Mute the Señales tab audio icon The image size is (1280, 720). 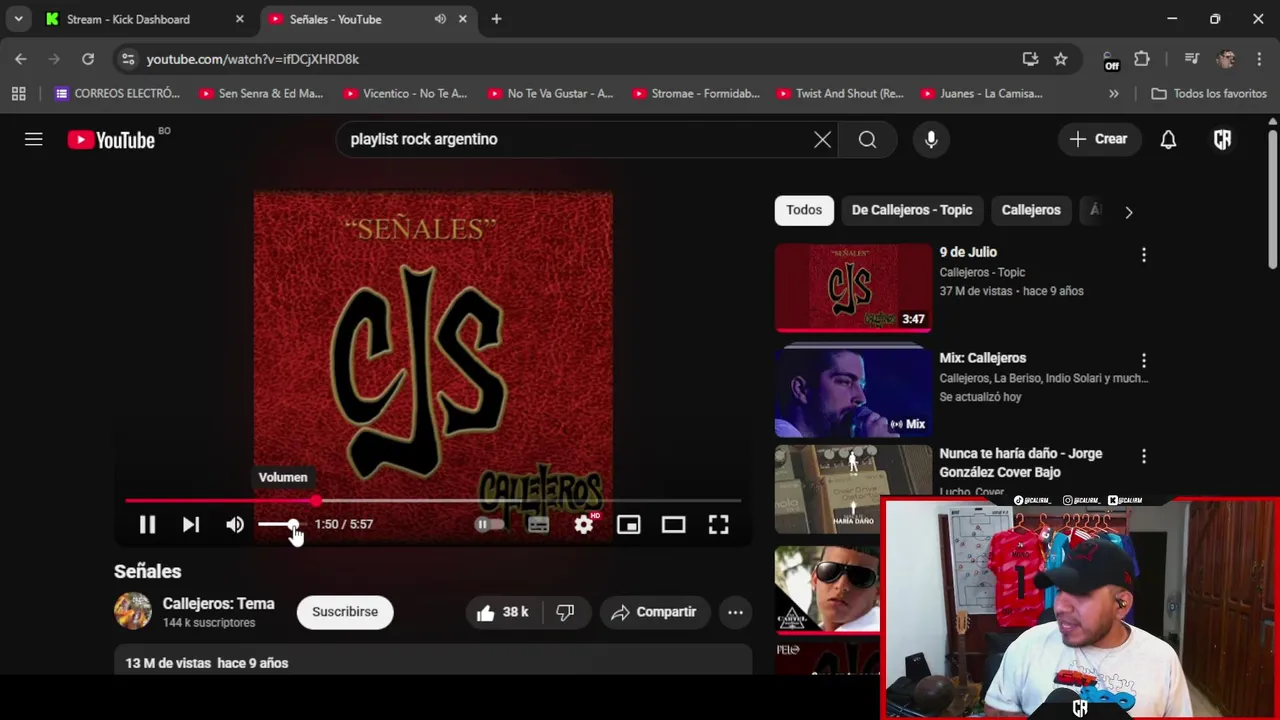(440, 19)
